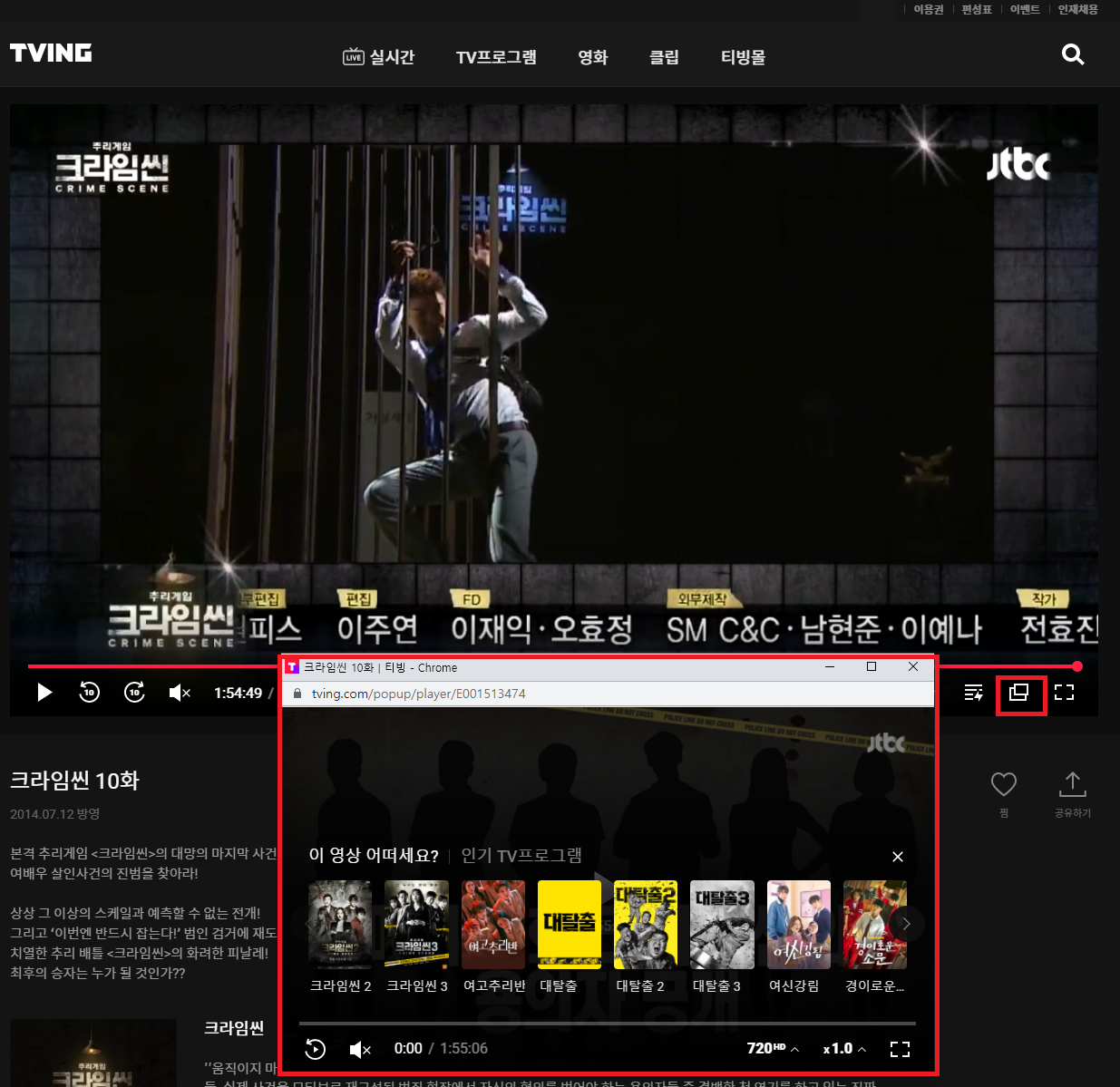Switch to 인기 TV프로그램 tab in popup
Screen dimensions: 1120x1087
pos(521,856)
